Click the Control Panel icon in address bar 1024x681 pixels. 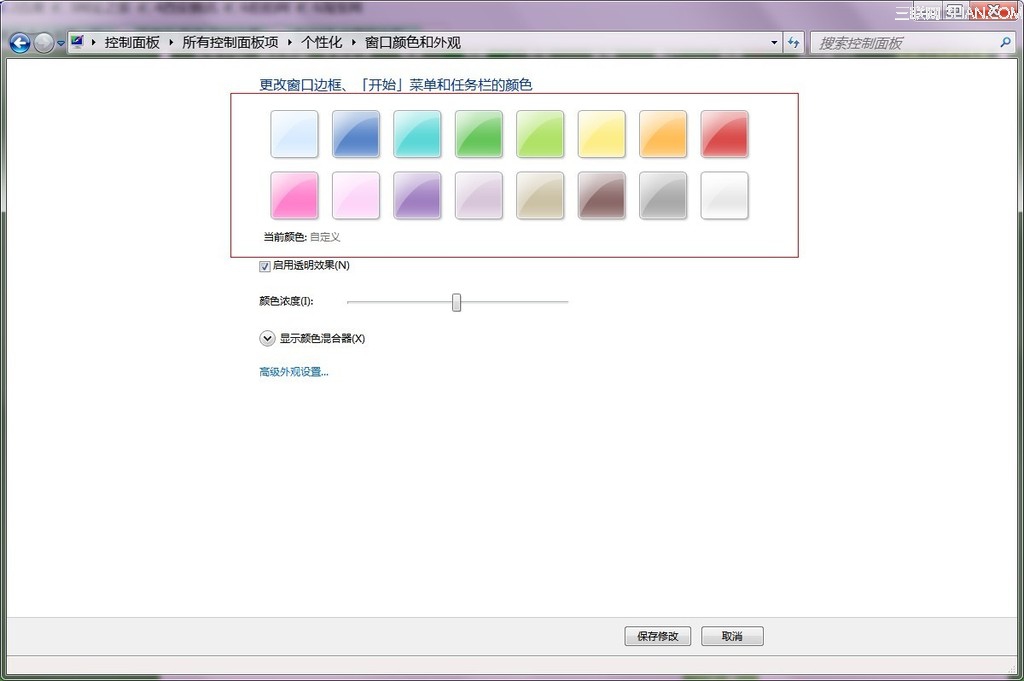[x=78, y=43]
